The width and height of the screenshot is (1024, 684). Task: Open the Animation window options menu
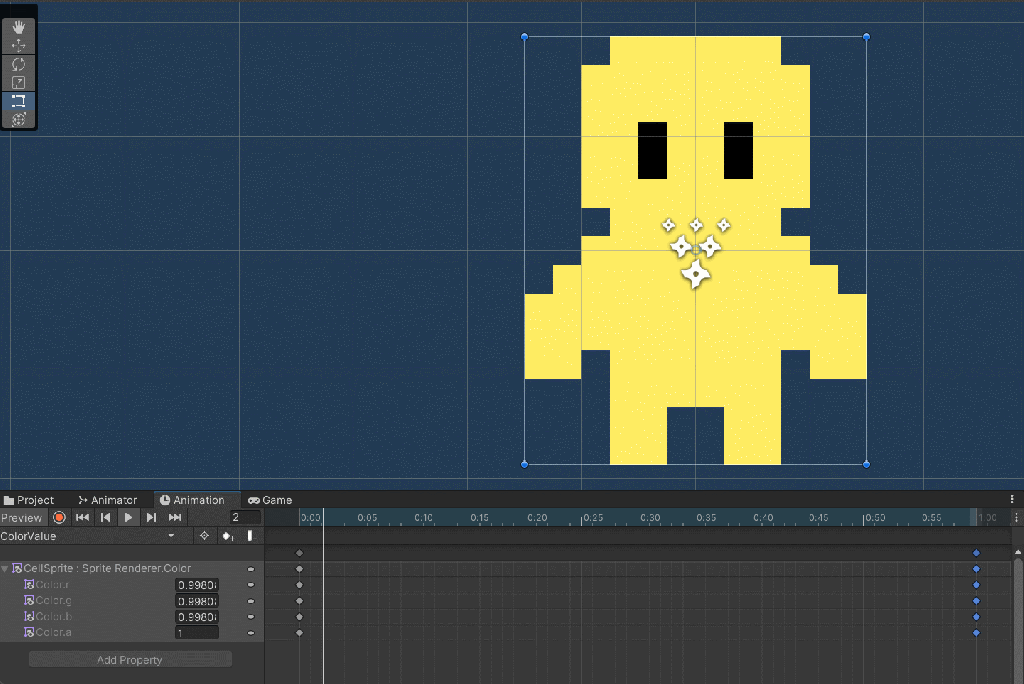coord(1013,499)
